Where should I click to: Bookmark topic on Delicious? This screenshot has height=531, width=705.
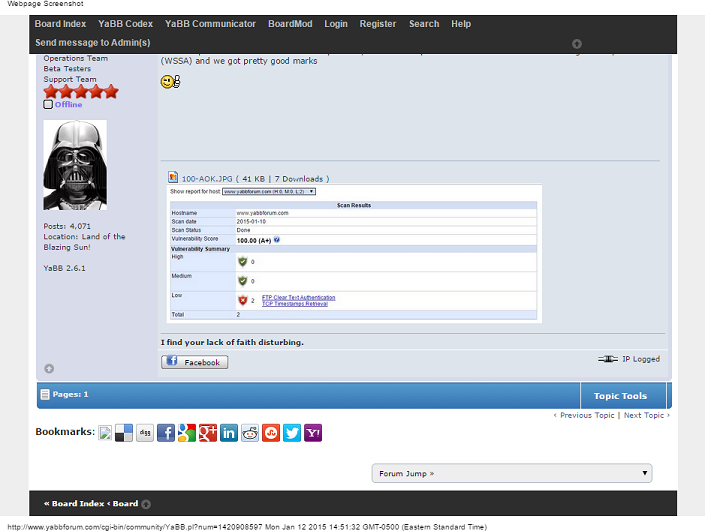(124, 433)
